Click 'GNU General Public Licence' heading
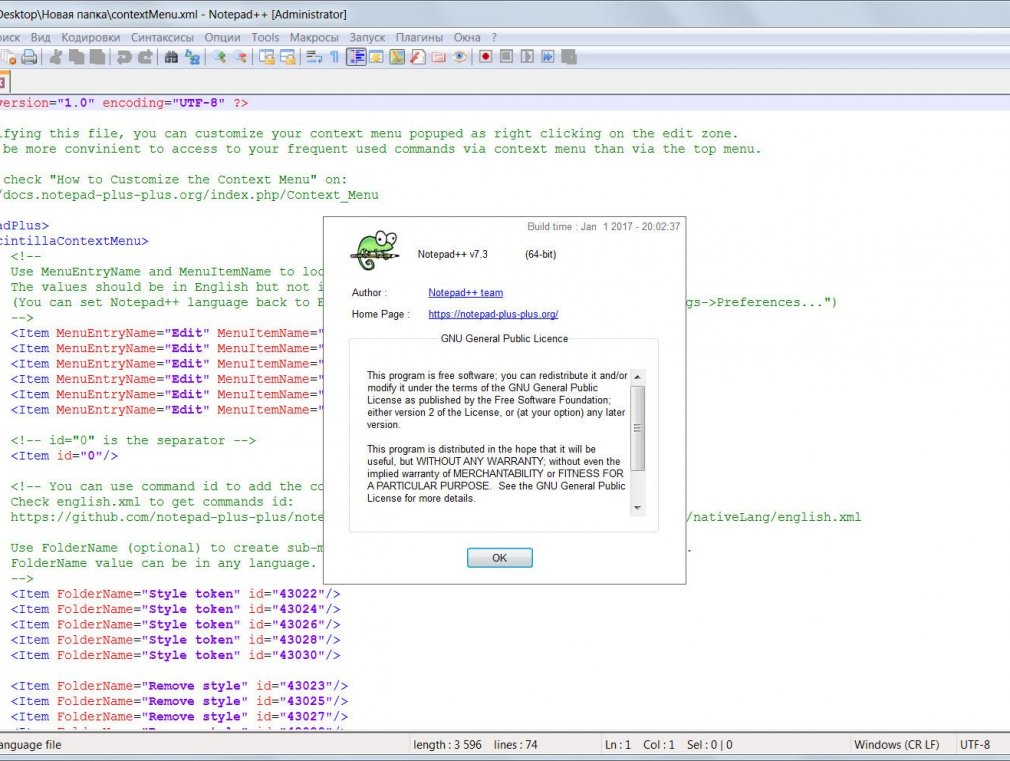This screenshot has height=761, width=1010. (x=504, y=339)
